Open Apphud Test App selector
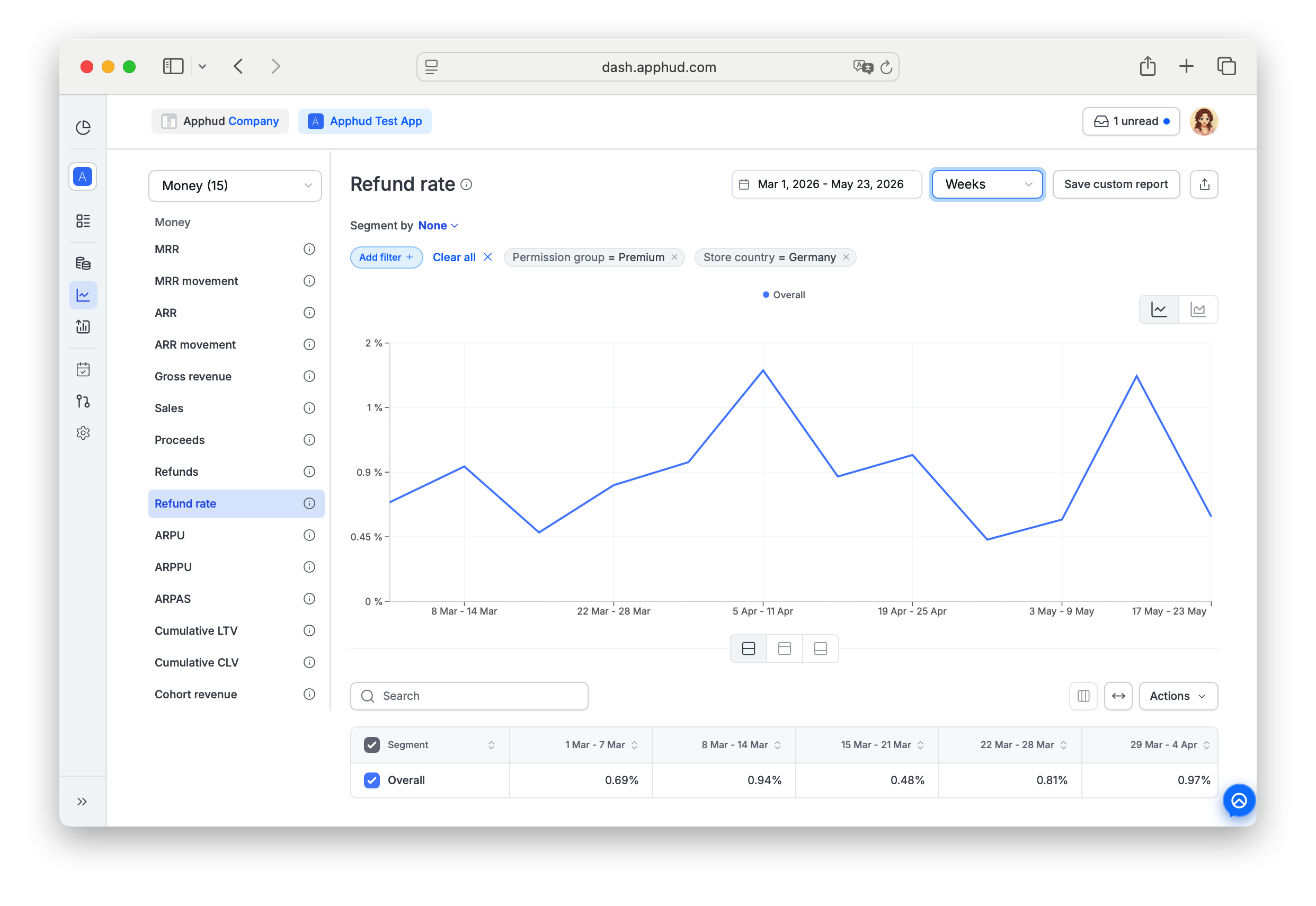Image resolution: width=1316 pixels, height=906 pixels. click(364, 121)
